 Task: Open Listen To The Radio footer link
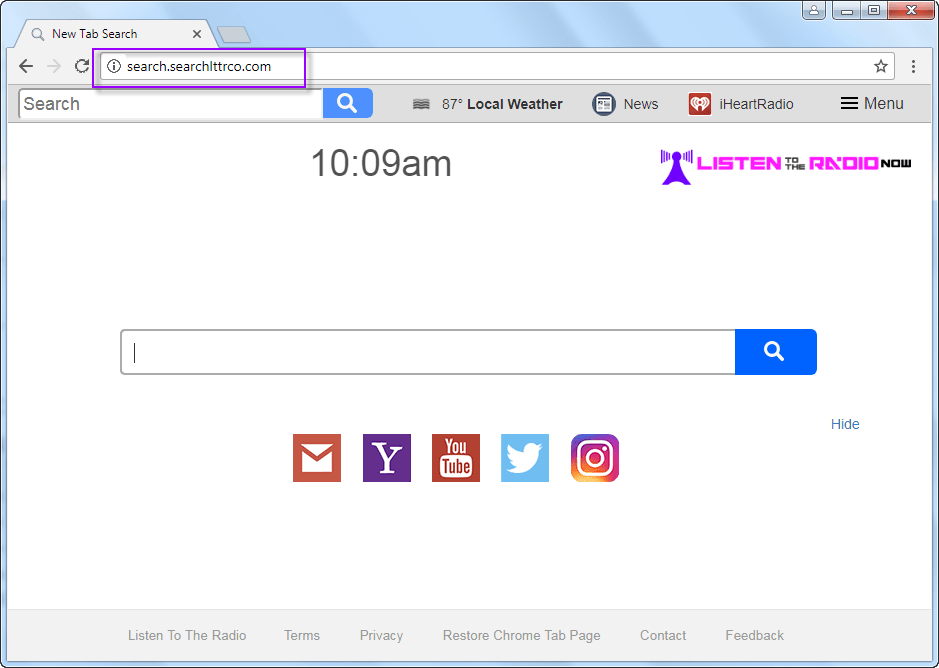tap(187, 636)
